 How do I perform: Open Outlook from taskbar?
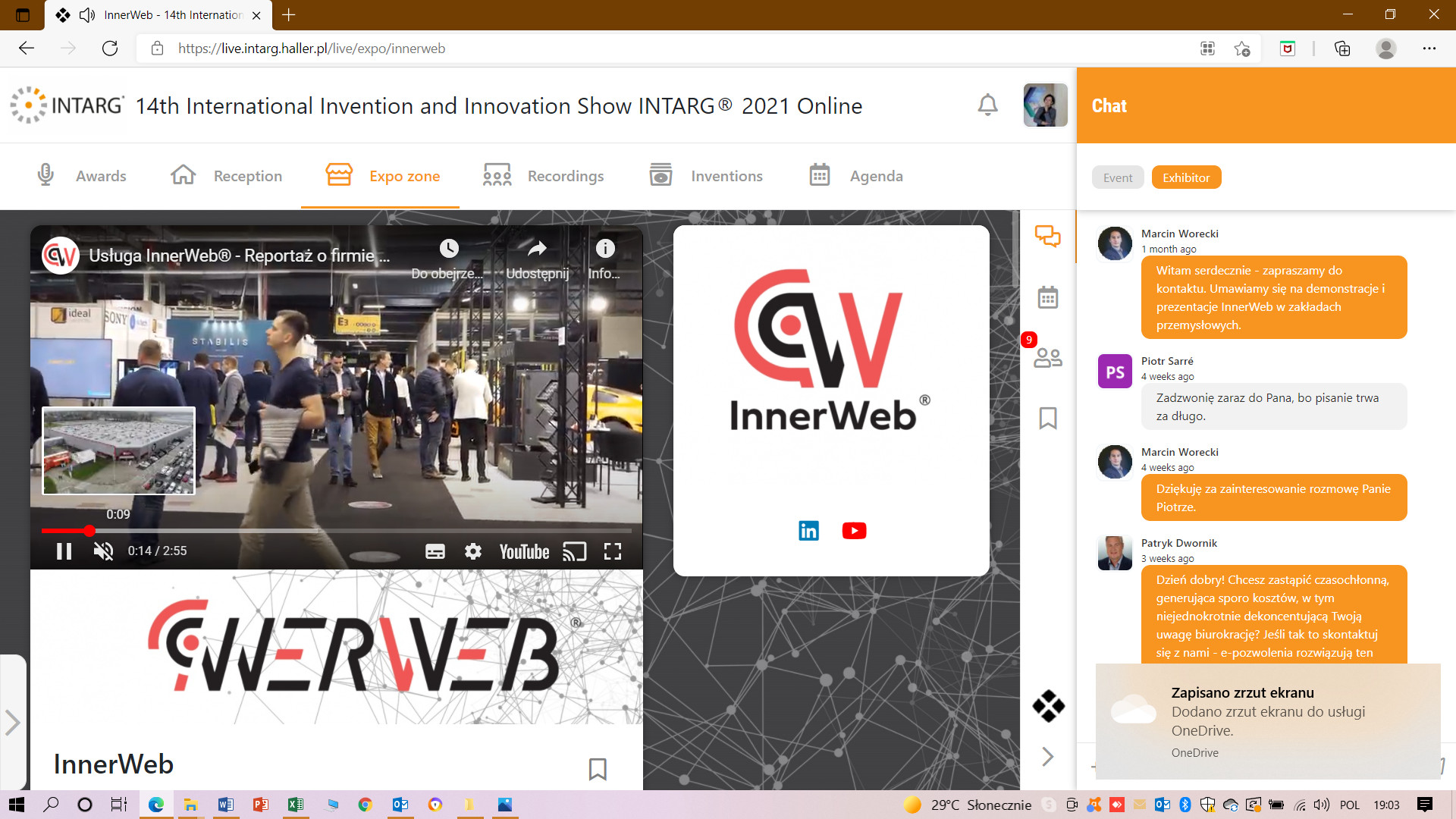[400, 805]
